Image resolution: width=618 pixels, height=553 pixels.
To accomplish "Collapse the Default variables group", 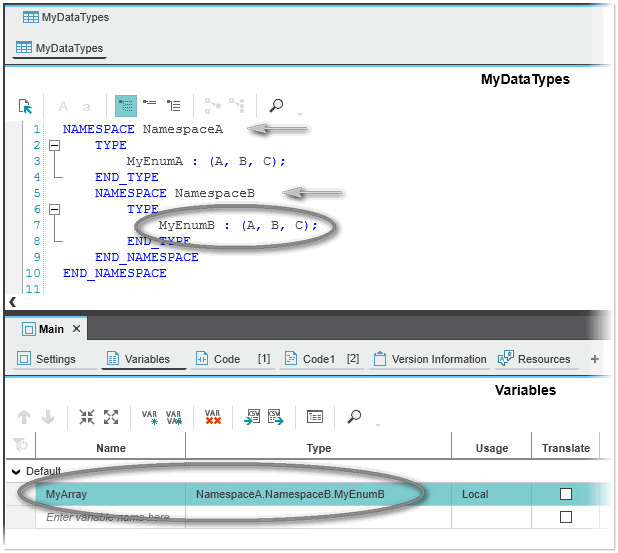I will click(x=15, y=471).
